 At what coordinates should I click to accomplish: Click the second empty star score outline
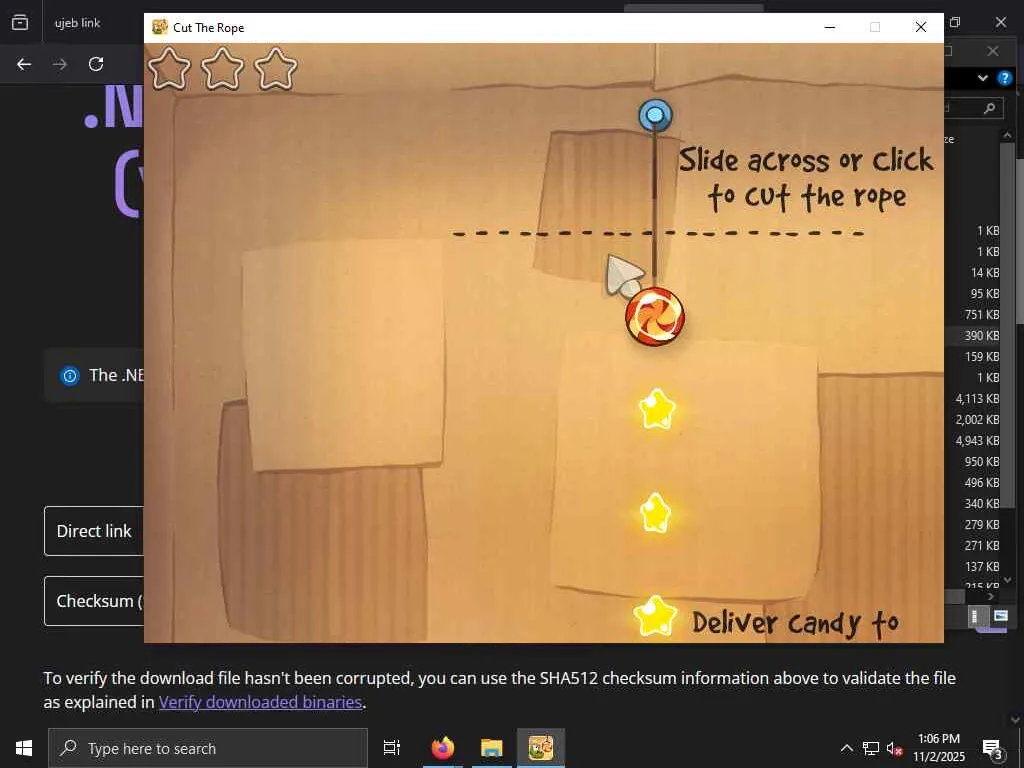(223, 69)
